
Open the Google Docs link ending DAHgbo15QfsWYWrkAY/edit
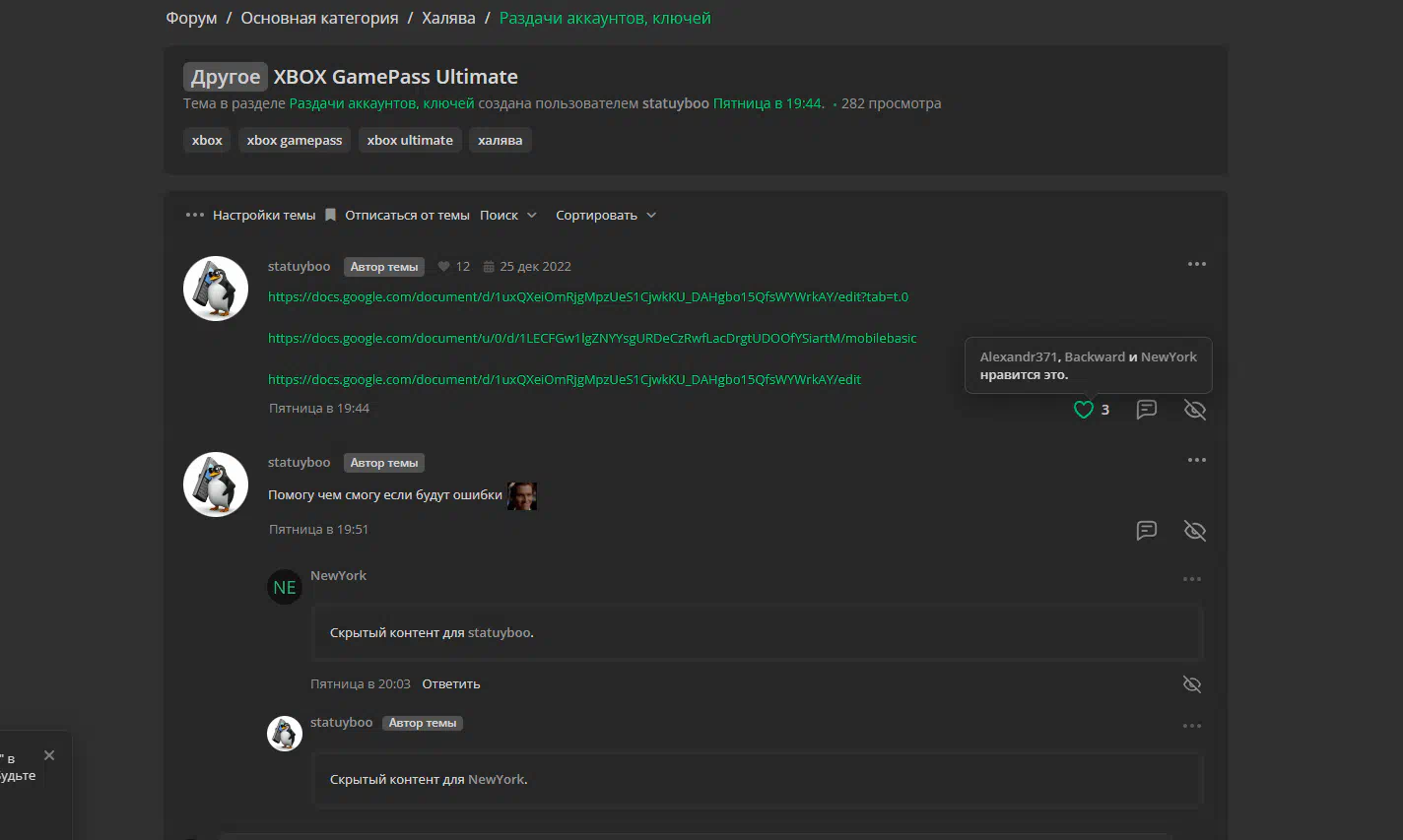click(x=565, y=379)
